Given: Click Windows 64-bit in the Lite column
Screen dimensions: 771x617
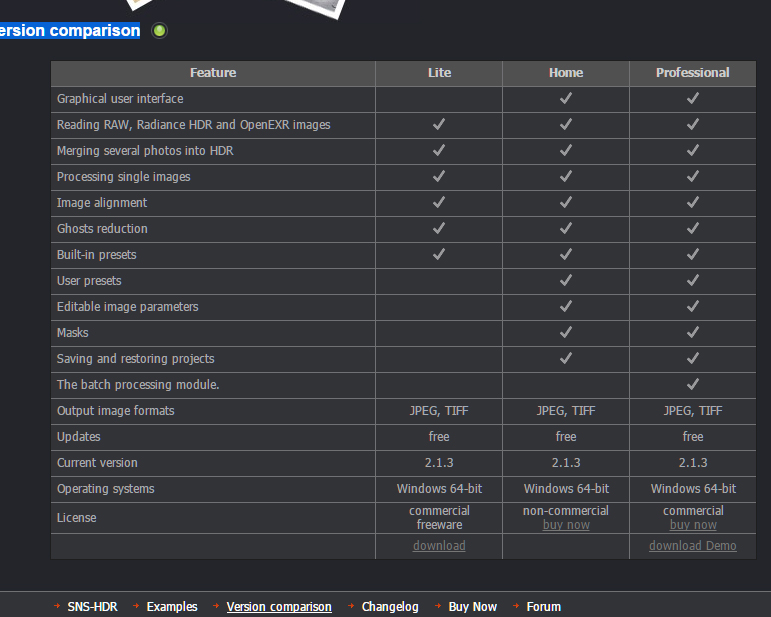Looking at the screenshot, I should (439, 489).
